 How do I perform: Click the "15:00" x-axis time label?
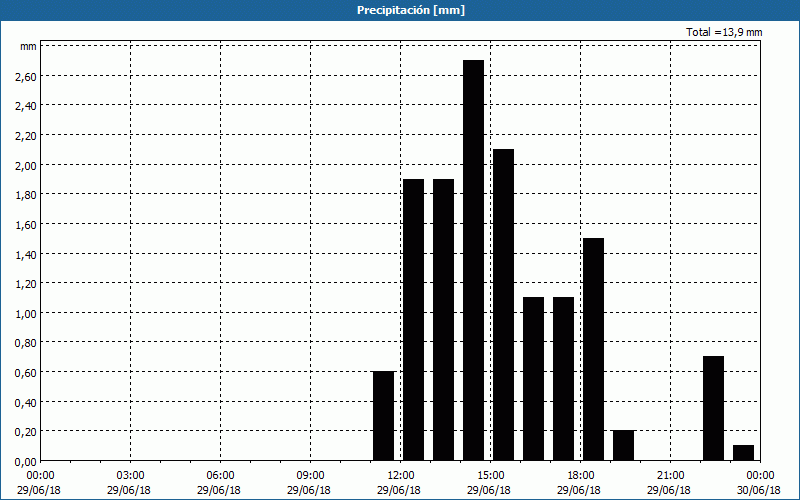point(490,476)
